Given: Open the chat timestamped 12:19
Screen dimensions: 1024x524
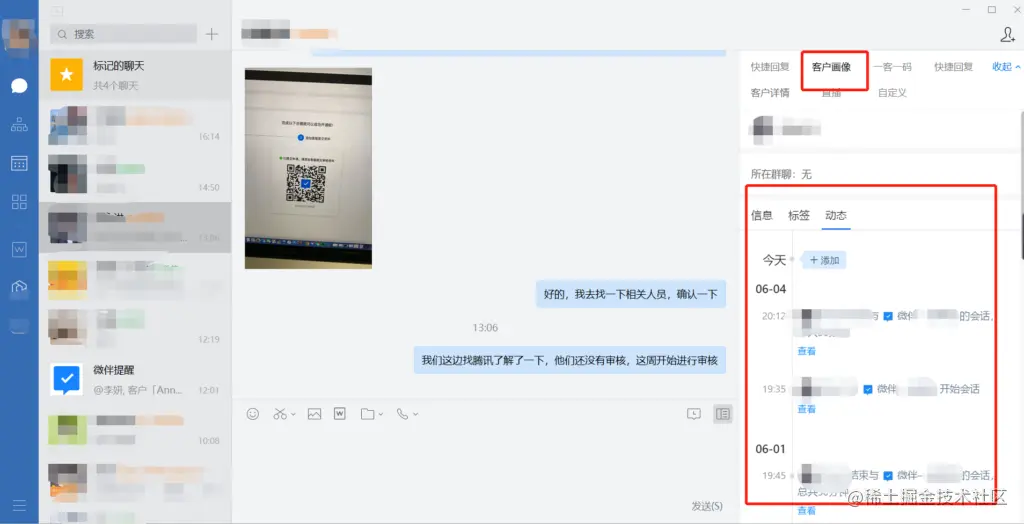Looking at the screenshot, I should 135,328.
